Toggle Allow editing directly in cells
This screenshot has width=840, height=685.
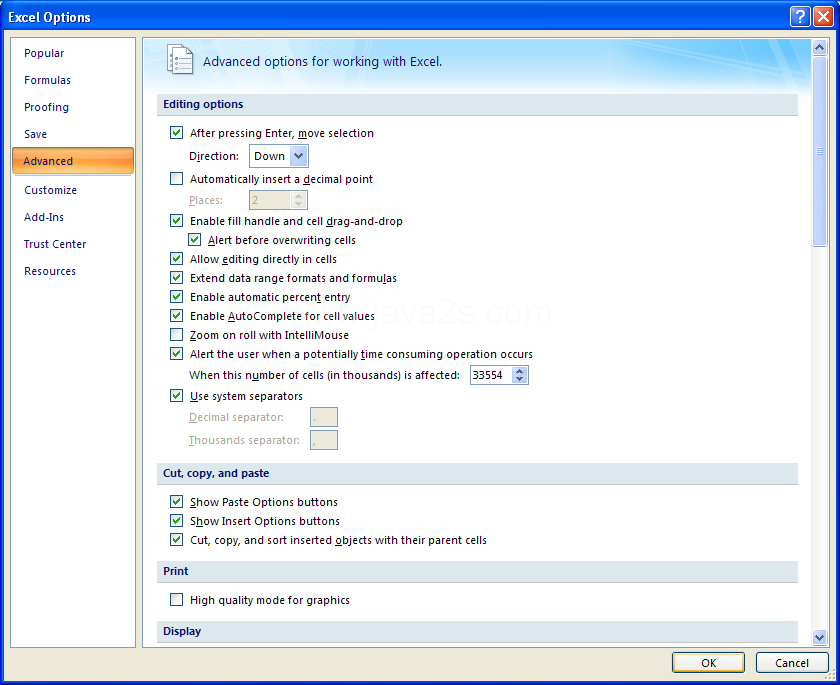click(x=176, y=259)
